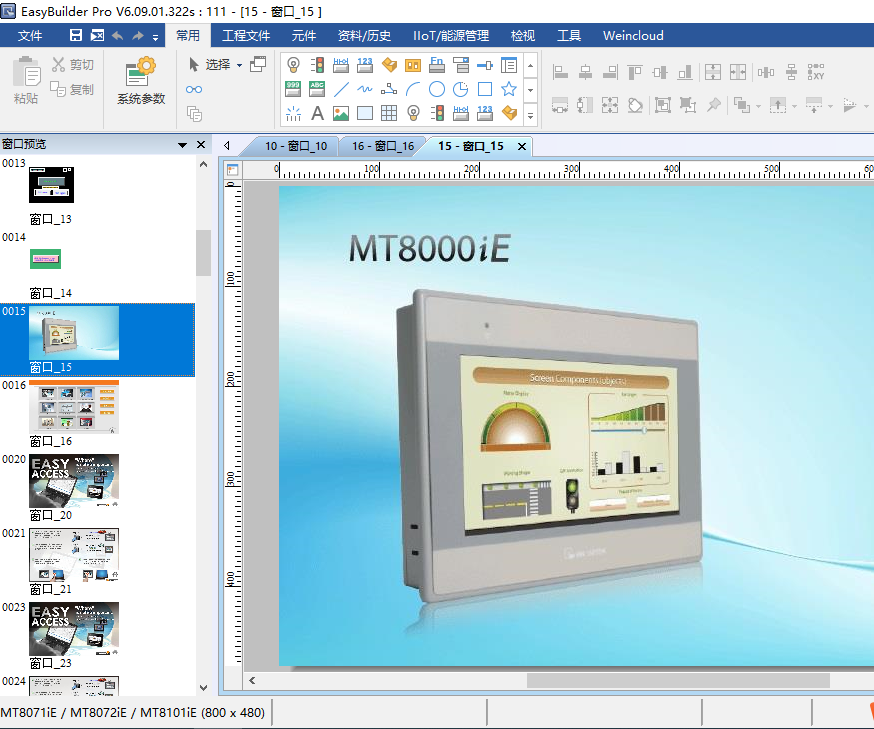Expand the object gallery more button
Viewport: 874px width, 729px height.
(530, 114)
